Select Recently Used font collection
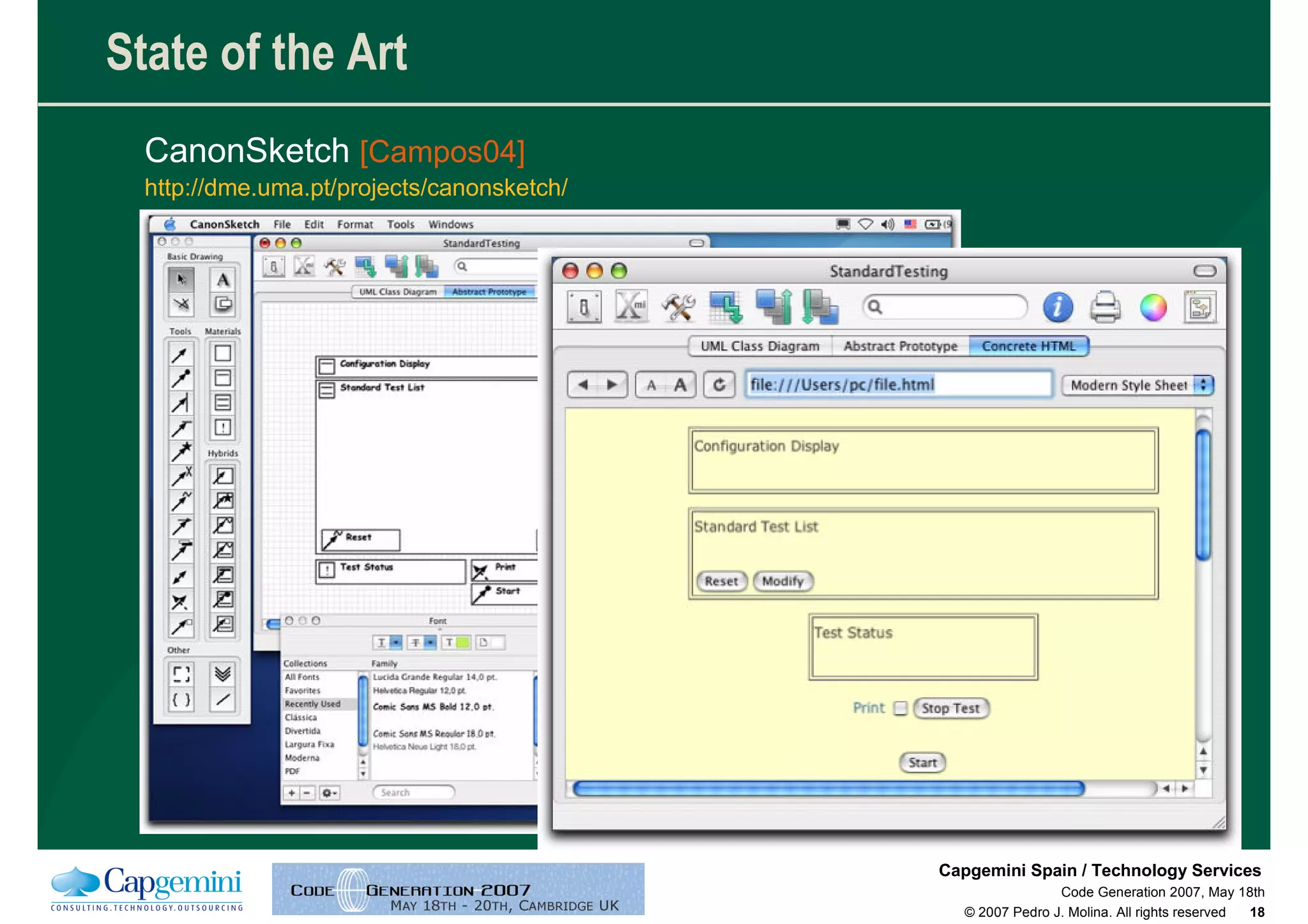This screenshot has height=924, width=1308. (319, 704)
